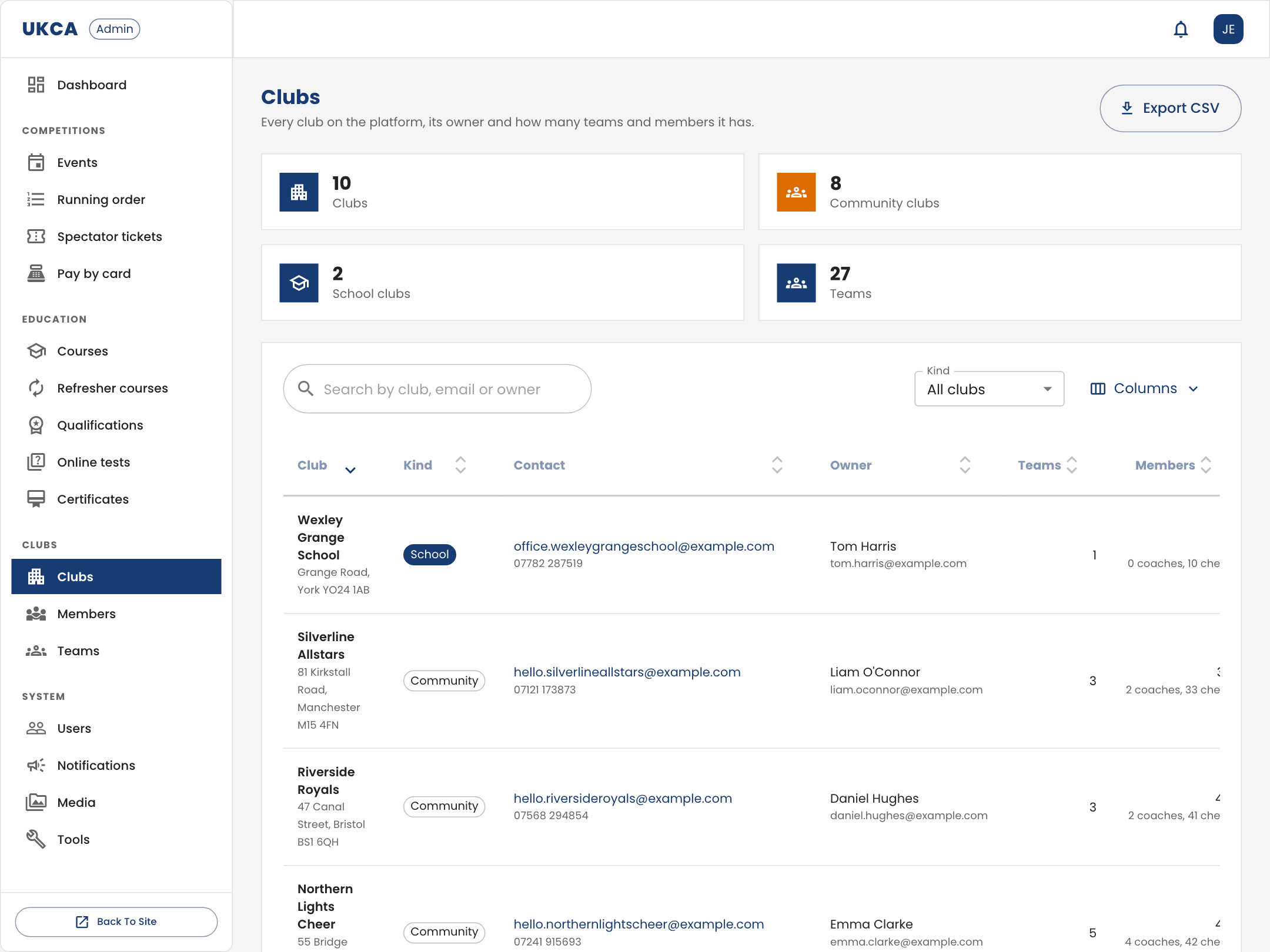Click the Dashboard grid icon
The image size is (1270, 952).
click(x=36, y=85)
